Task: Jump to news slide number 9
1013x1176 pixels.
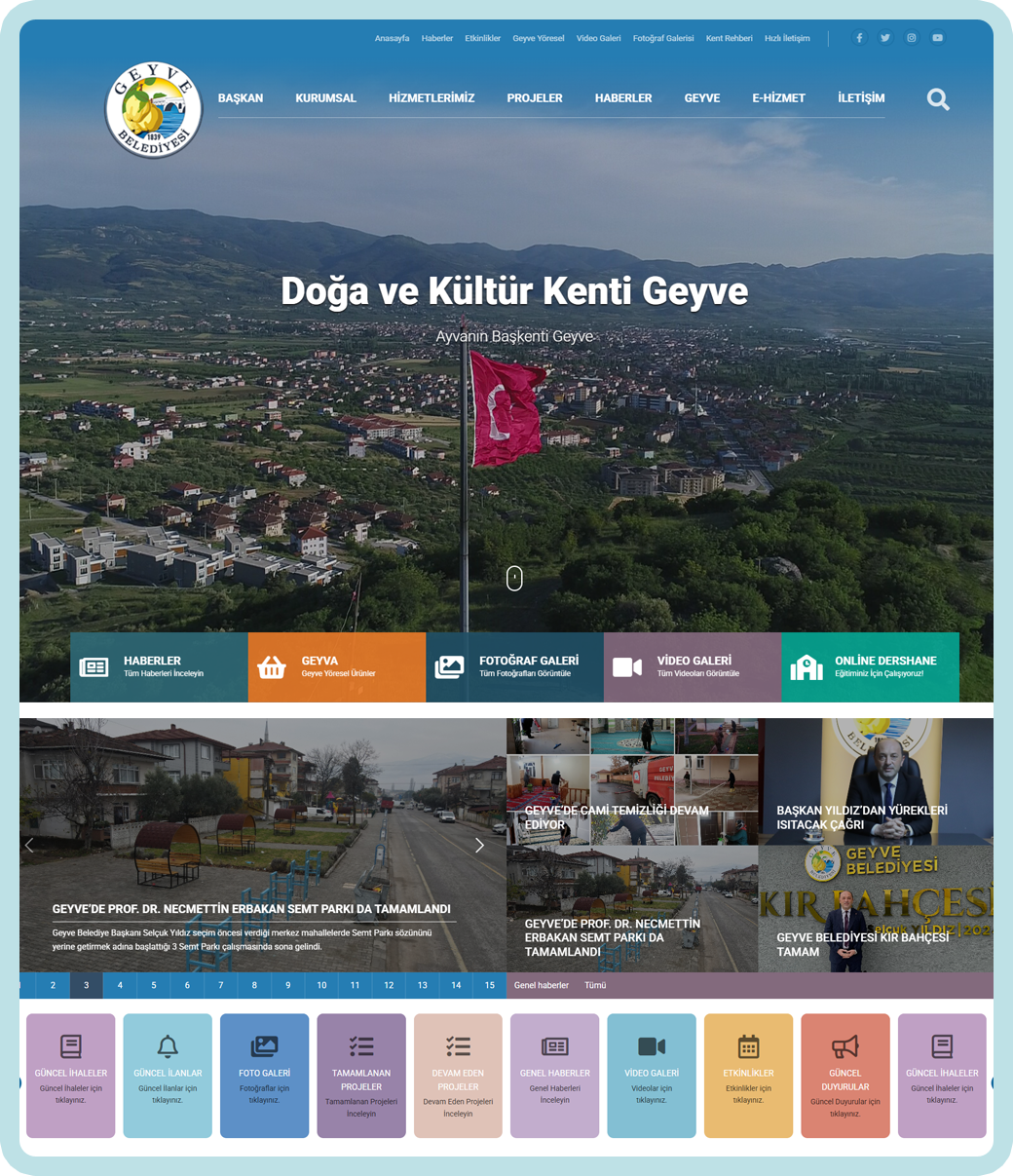Action: click(287, 985)
